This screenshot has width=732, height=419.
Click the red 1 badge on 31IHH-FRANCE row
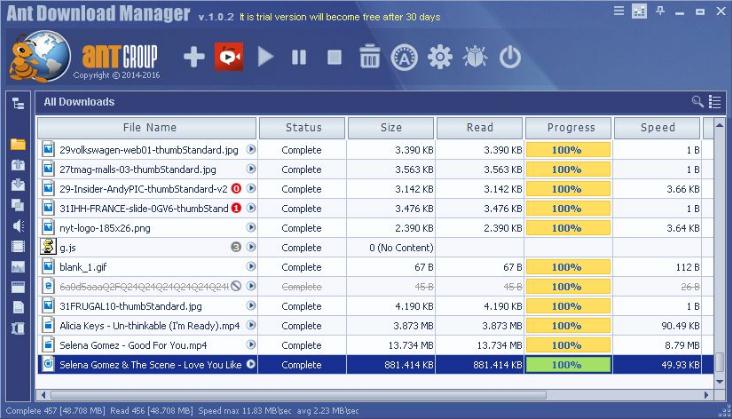tap(236, 208)
